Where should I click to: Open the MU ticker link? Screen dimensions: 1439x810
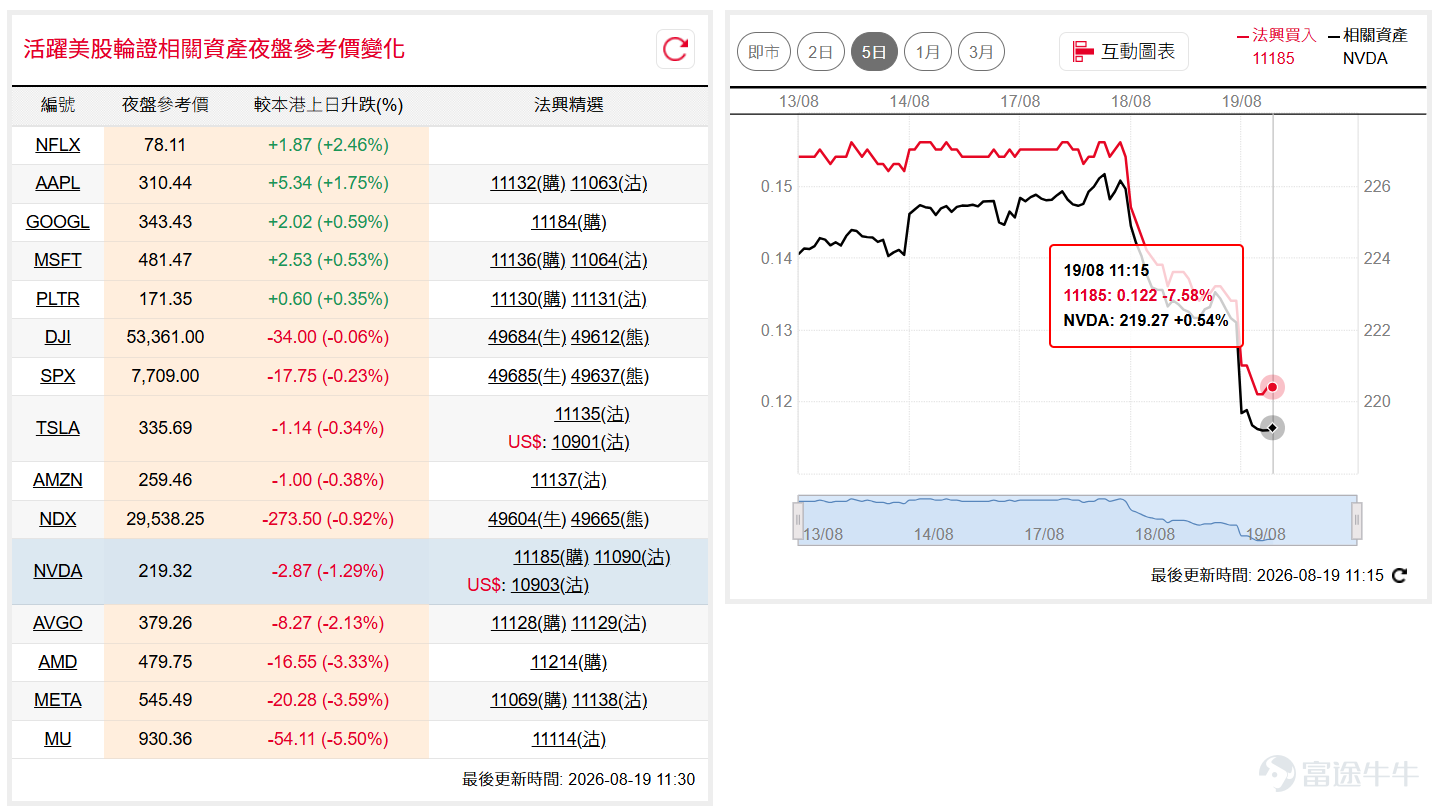pyautogui.click(x=58, y=739)
